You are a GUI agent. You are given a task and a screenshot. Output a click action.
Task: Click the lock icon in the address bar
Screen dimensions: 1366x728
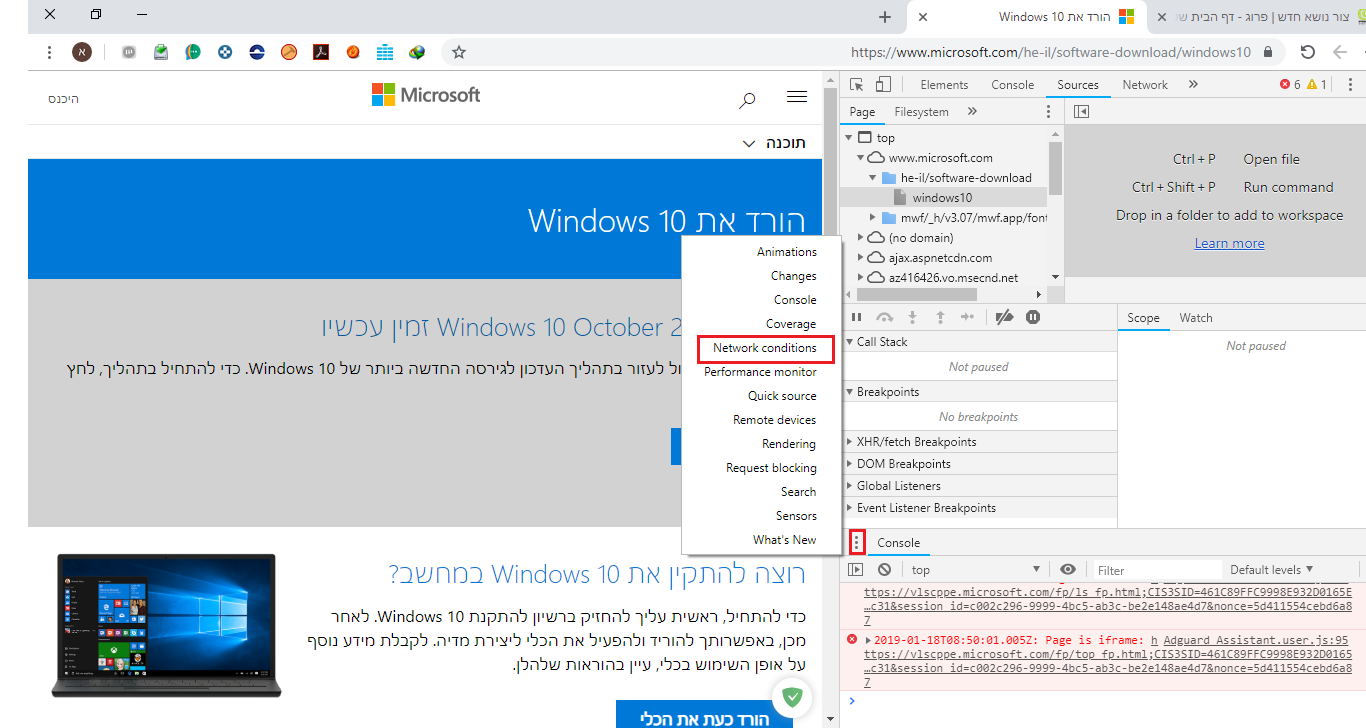[x=1268, y=52]
